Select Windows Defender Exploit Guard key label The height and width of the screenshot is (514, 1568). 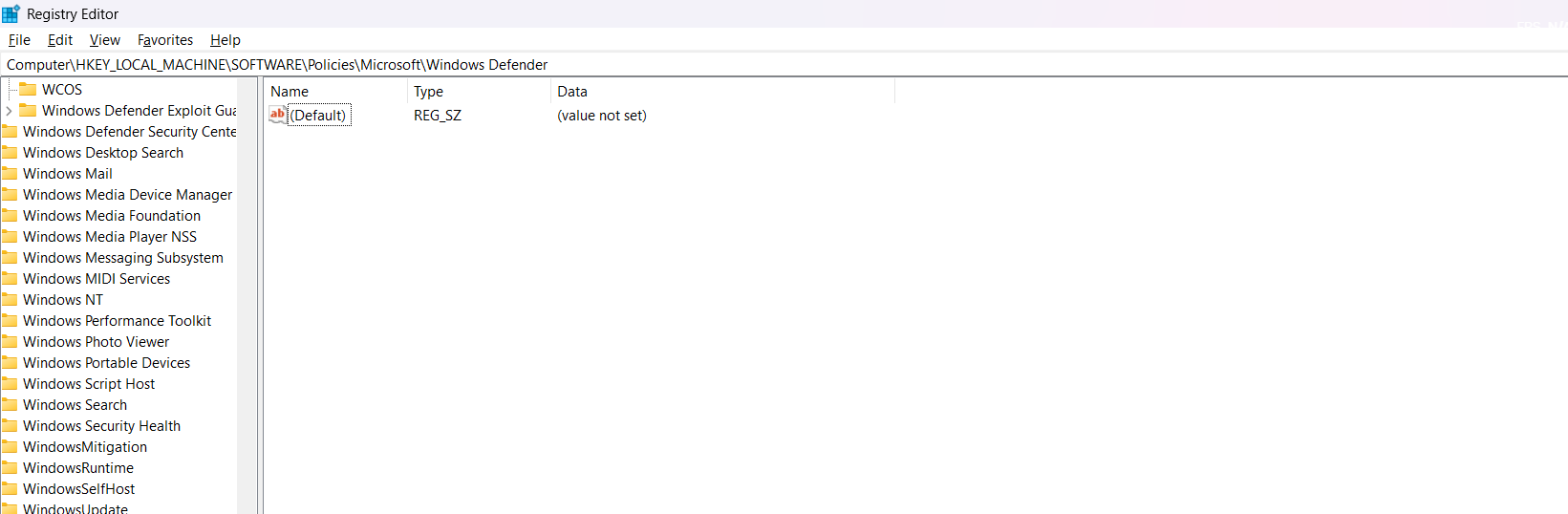140,111
